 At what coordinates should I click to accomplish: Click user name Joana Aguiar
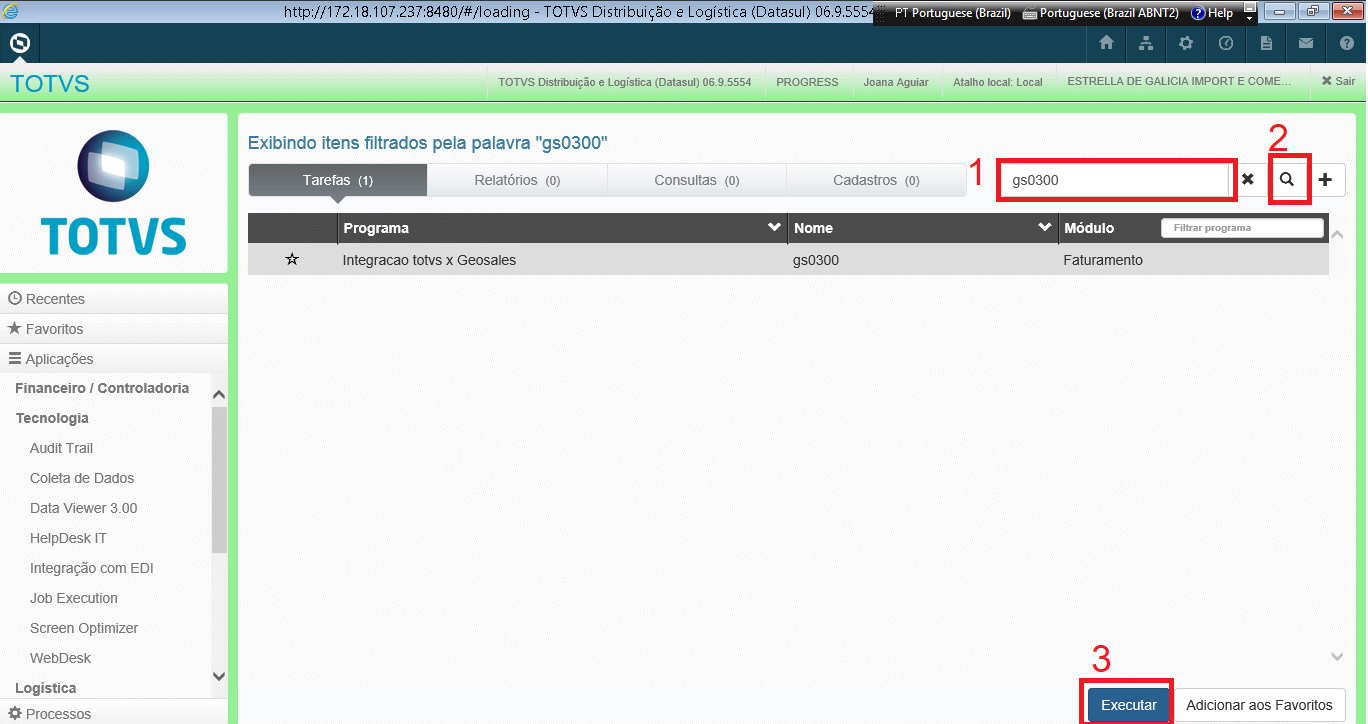pyautogui.click(x=896, y=82)
